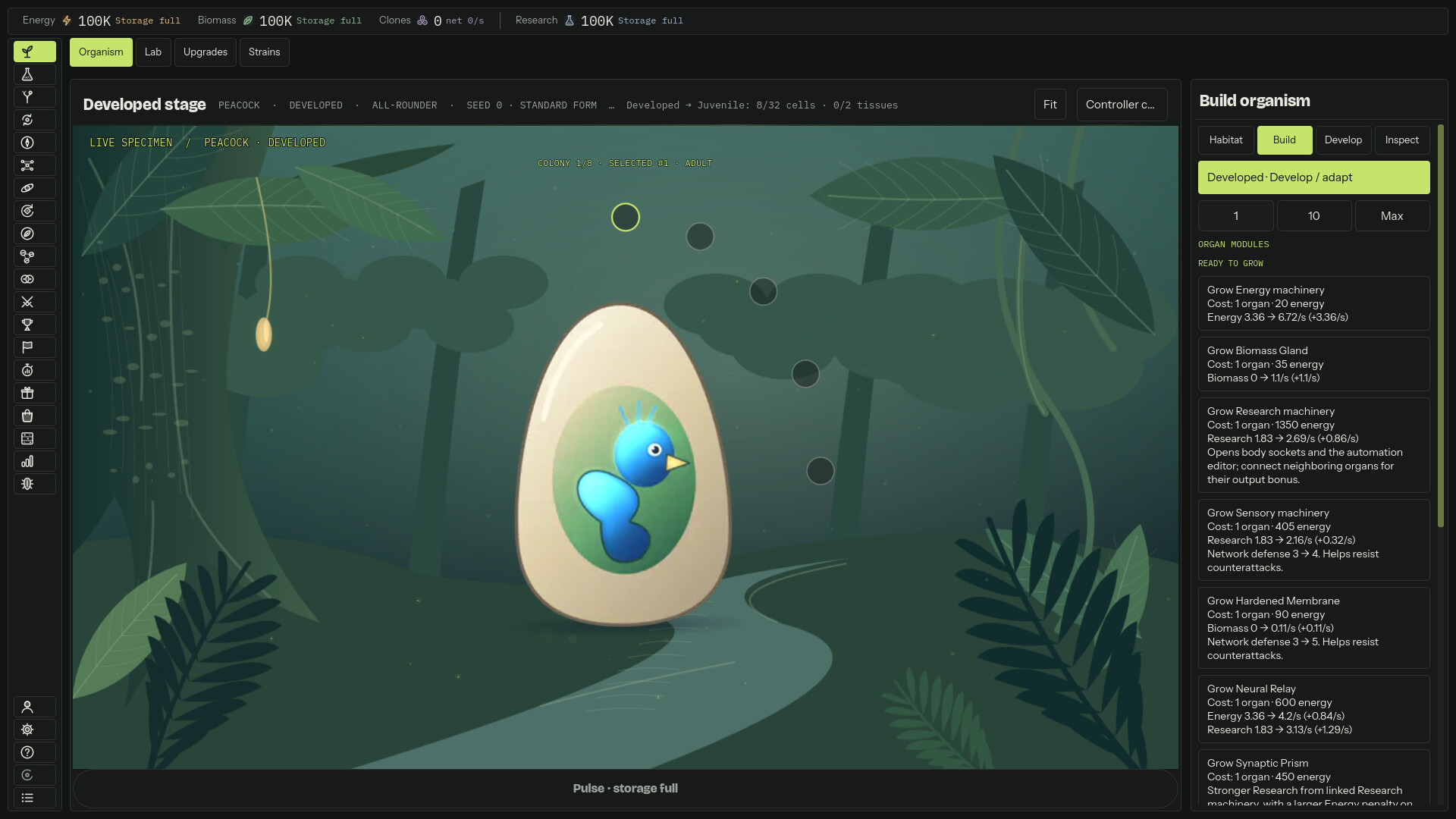This screenshot has width=1456, height=819.
Task: Open the flask lab sidebar icon
Action: pos(34,74)
